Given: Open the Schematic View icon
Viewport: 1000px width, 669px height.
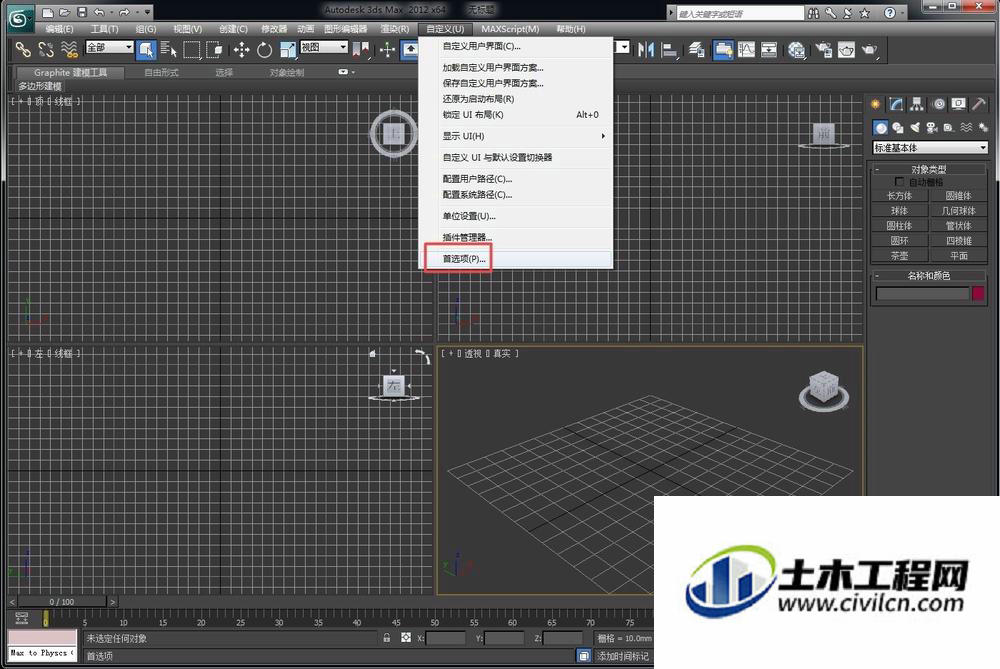Looking at the screenshot, I should (769, 50).
